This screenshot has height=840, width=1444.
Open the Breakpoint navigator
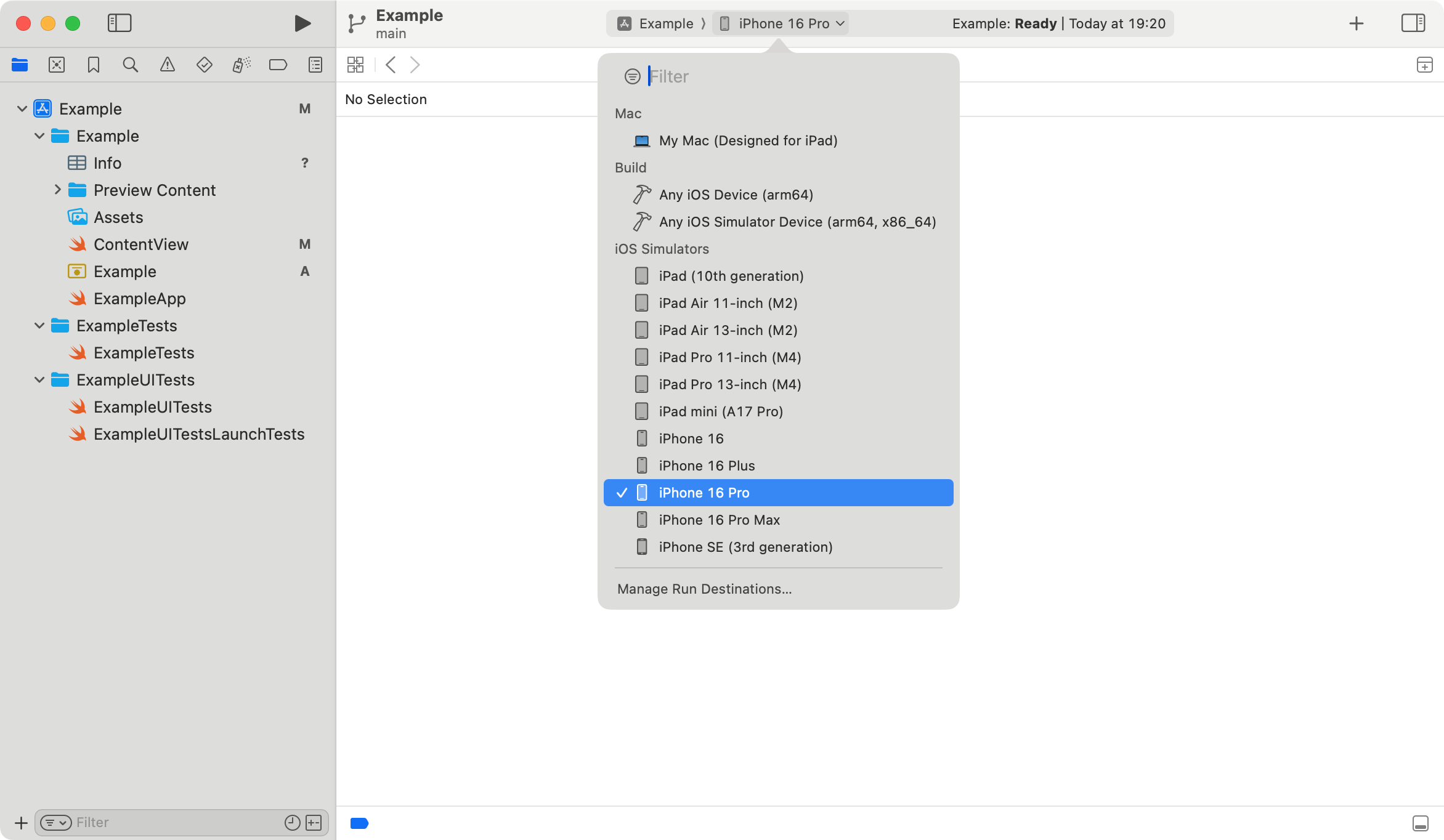click(278, 65)
